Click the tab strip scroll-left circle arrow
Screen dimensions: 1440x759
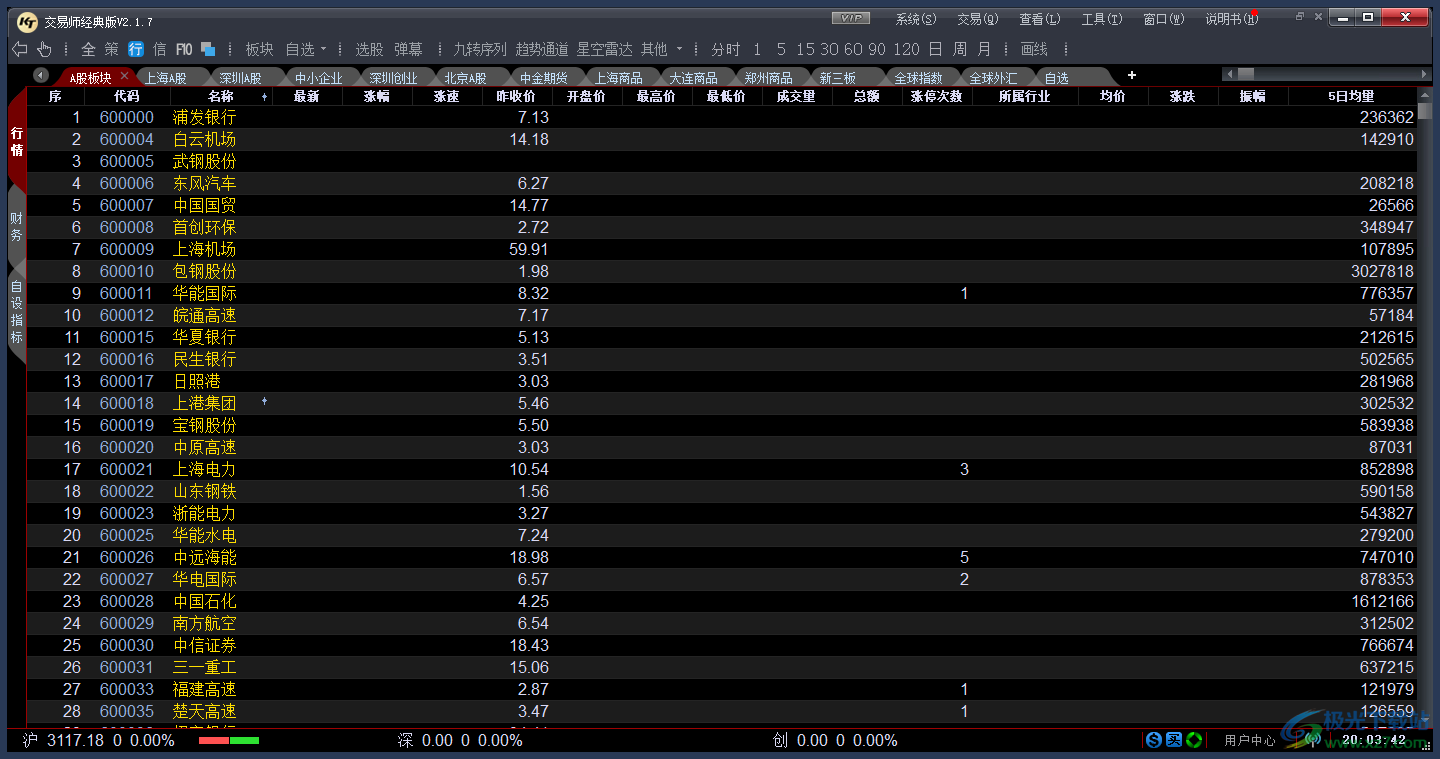(41, 75)
